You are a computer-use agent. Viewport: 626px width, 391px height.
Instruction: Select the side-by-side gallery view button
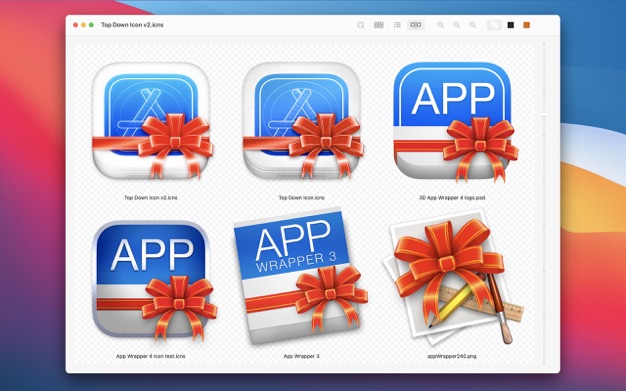coord(416,25)
